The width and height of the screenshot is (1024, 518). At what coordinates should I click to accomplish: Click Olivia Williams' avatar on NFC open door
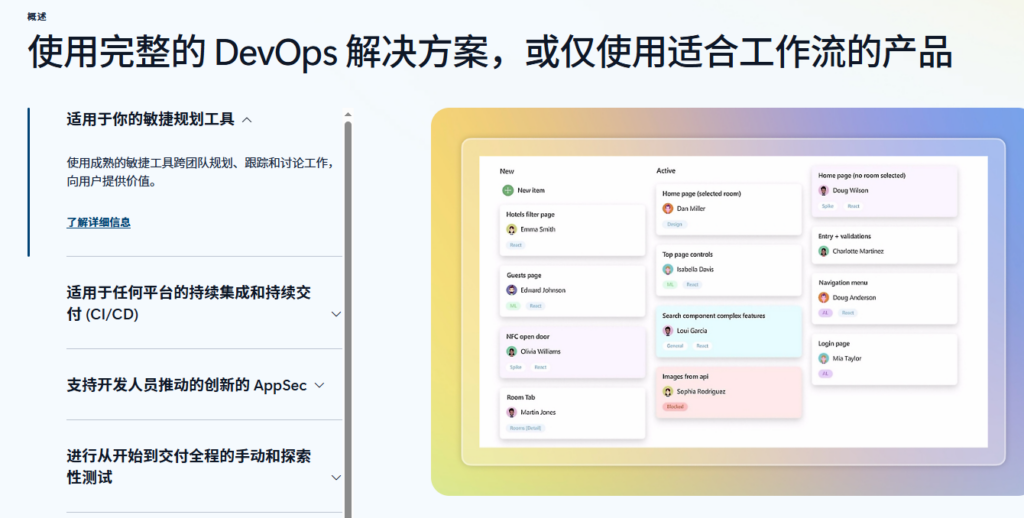511,351
